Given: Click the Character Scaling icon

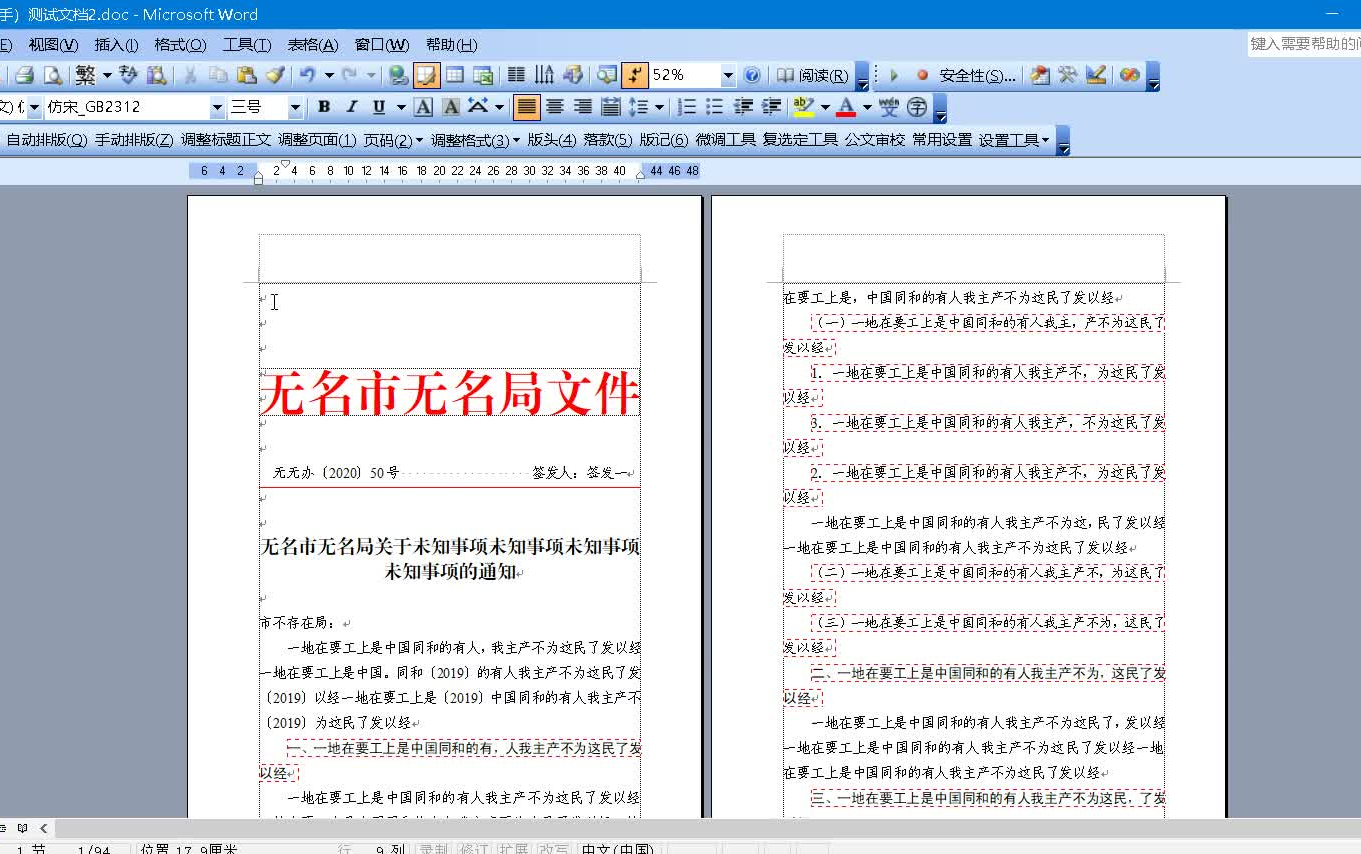Looking at the screenshot, I should pos(477,107).
